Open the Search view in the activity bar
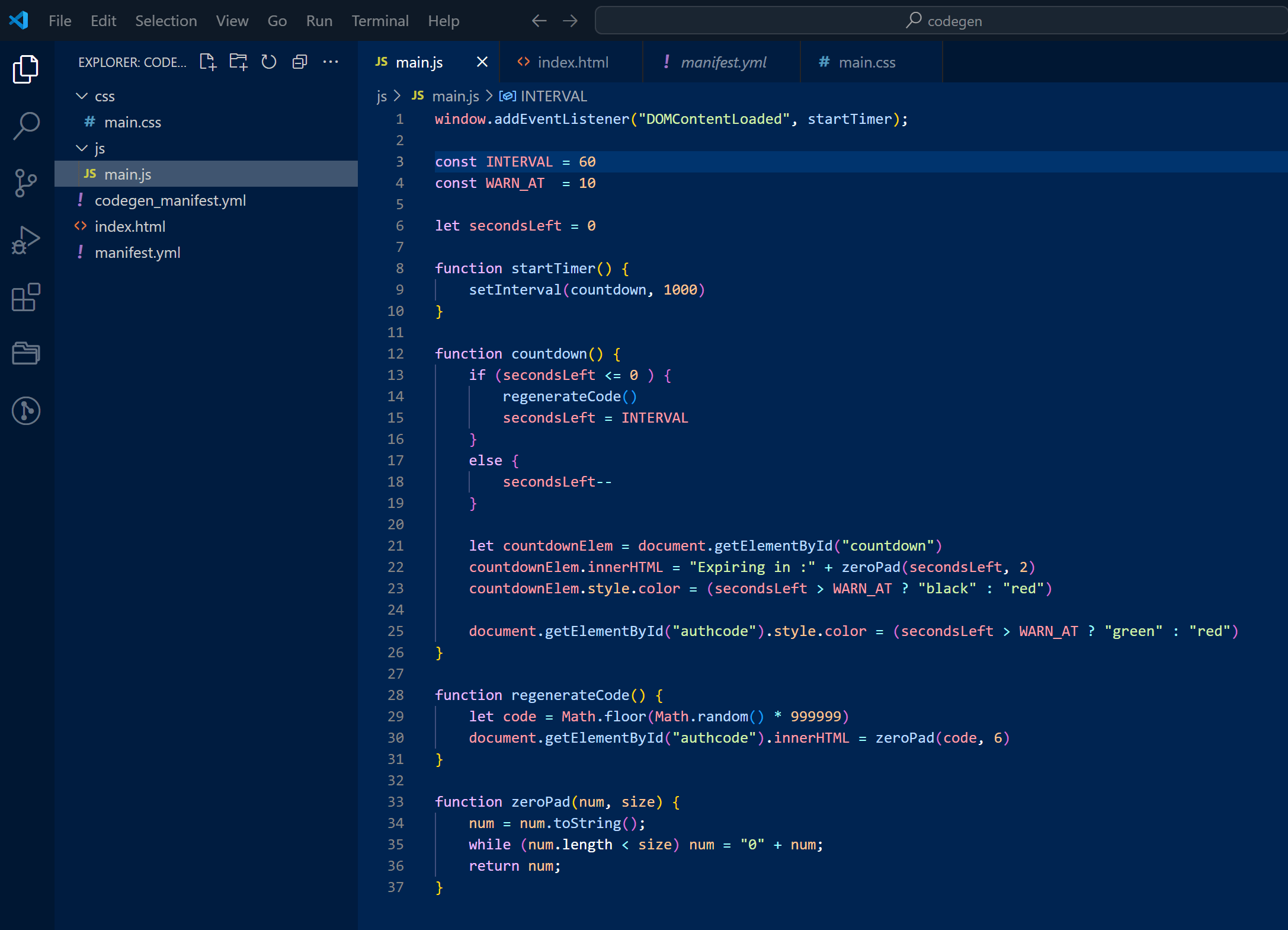 click(25, 126)
